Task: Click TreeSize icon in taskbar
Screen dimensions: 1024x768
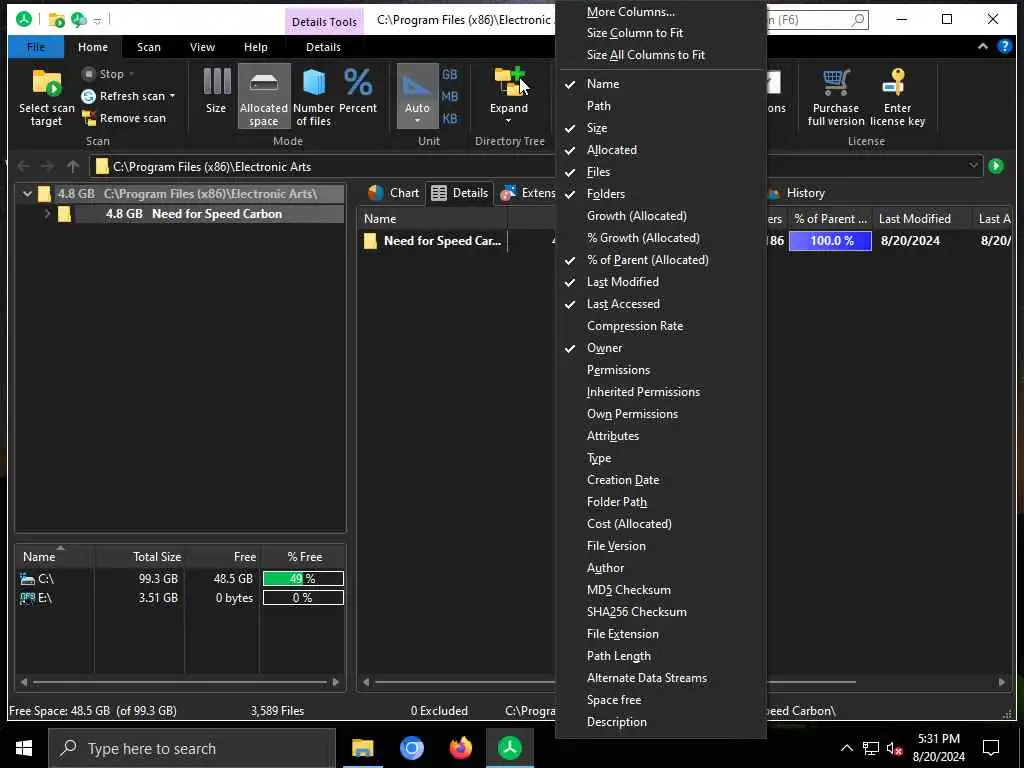Action: coord(509,748)
